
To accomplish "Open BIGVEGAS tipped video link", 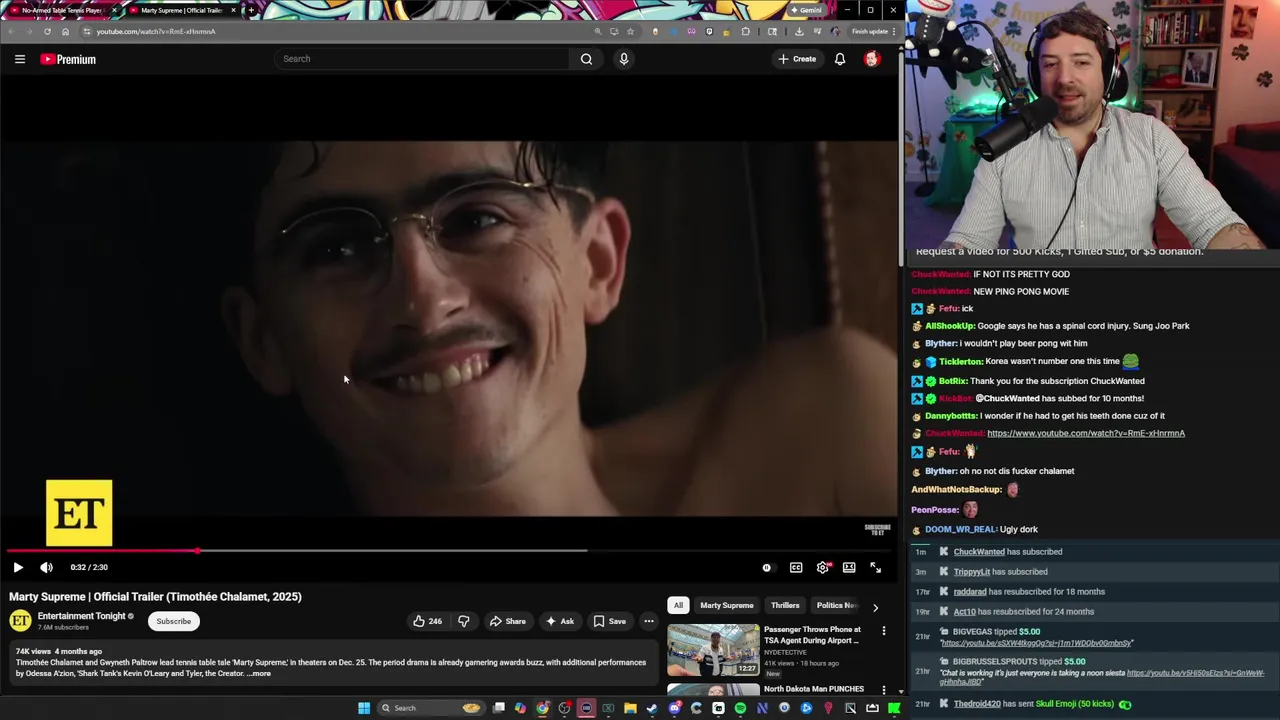I will (1036, 643).
